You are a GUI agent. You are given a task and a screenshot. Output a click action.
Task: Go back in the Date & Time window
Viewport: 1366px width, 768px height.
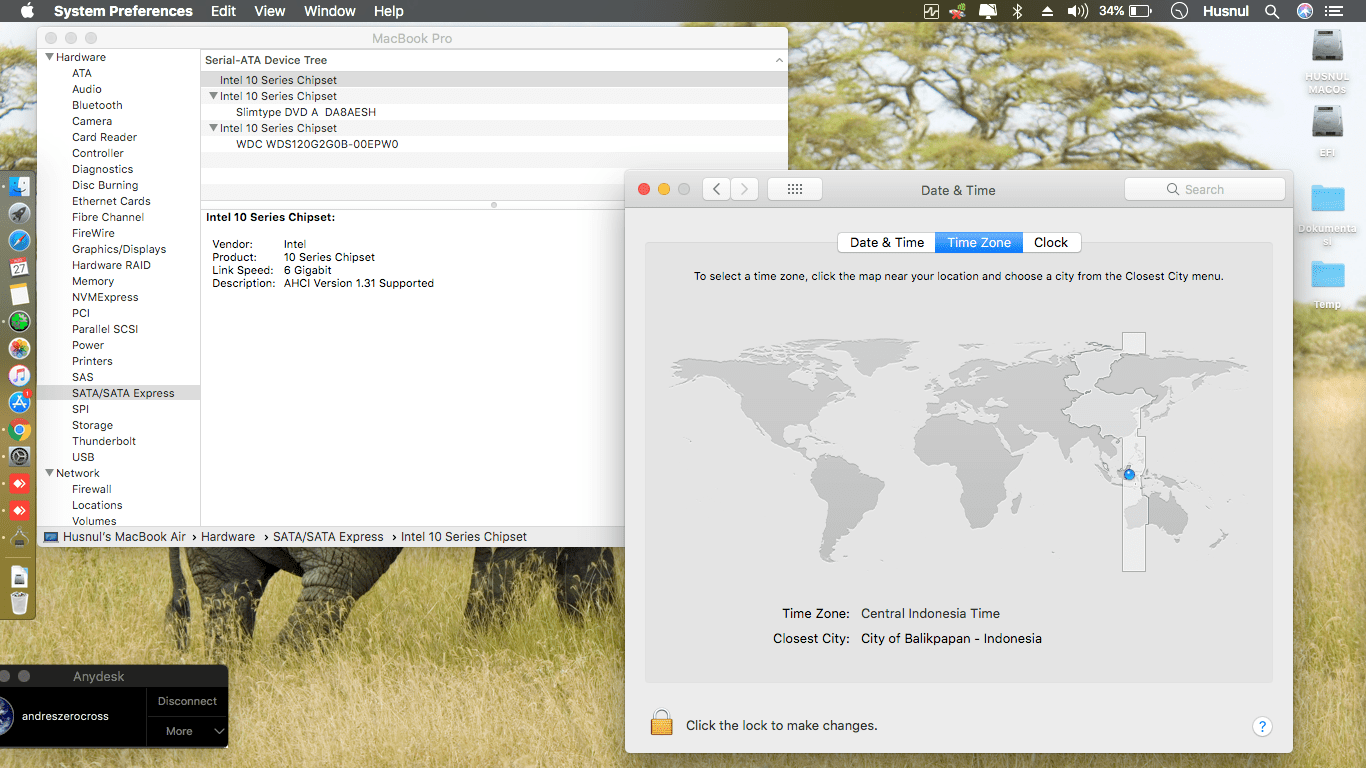pyautogui.click(x=716, y=189)
